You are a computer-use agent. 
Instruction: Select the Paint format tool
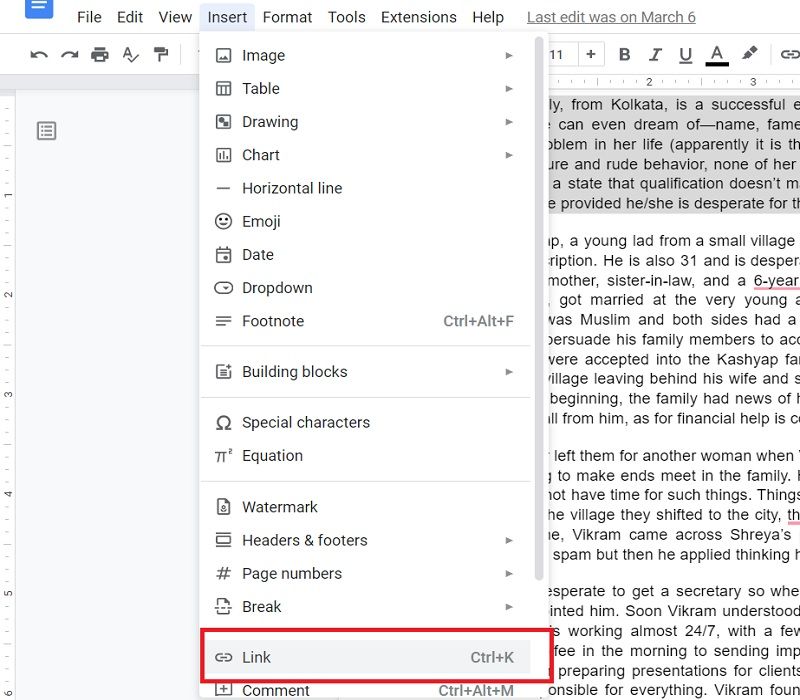[x=162, y=55]
